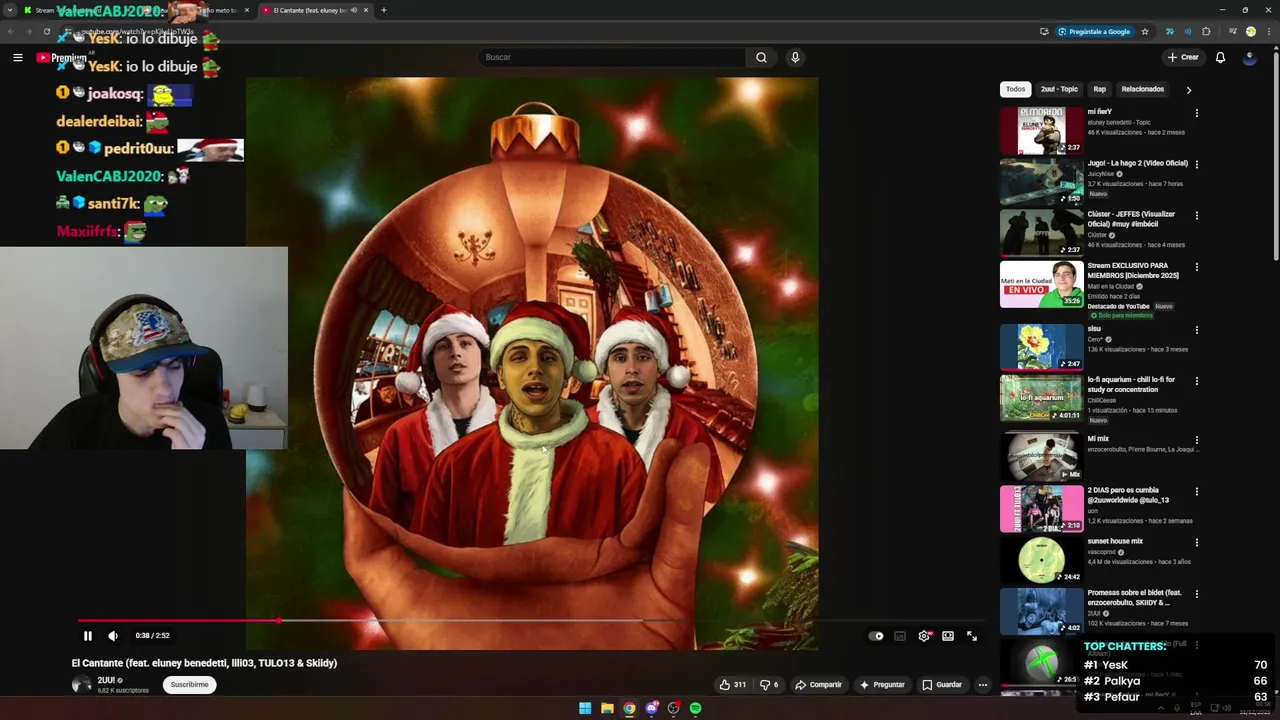Enter fullscreen mode in the player
1280x720 pixels.
[x=972, y=636]
